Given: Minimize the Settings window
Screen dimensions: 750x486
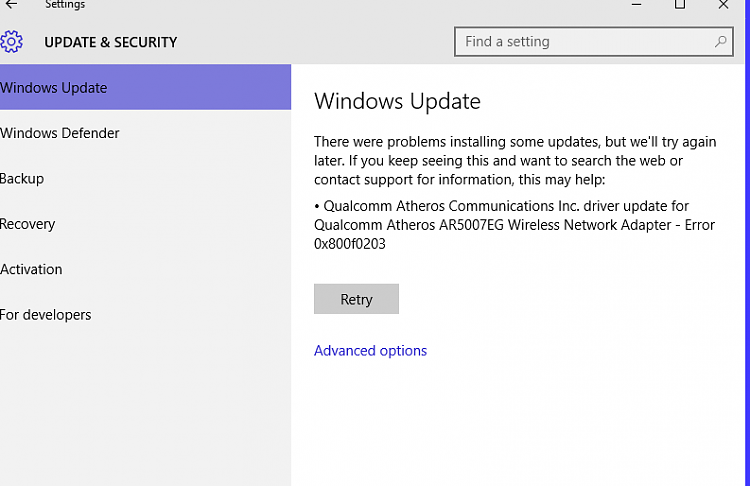Looking at the screenshot, I should tap(636, 4).
